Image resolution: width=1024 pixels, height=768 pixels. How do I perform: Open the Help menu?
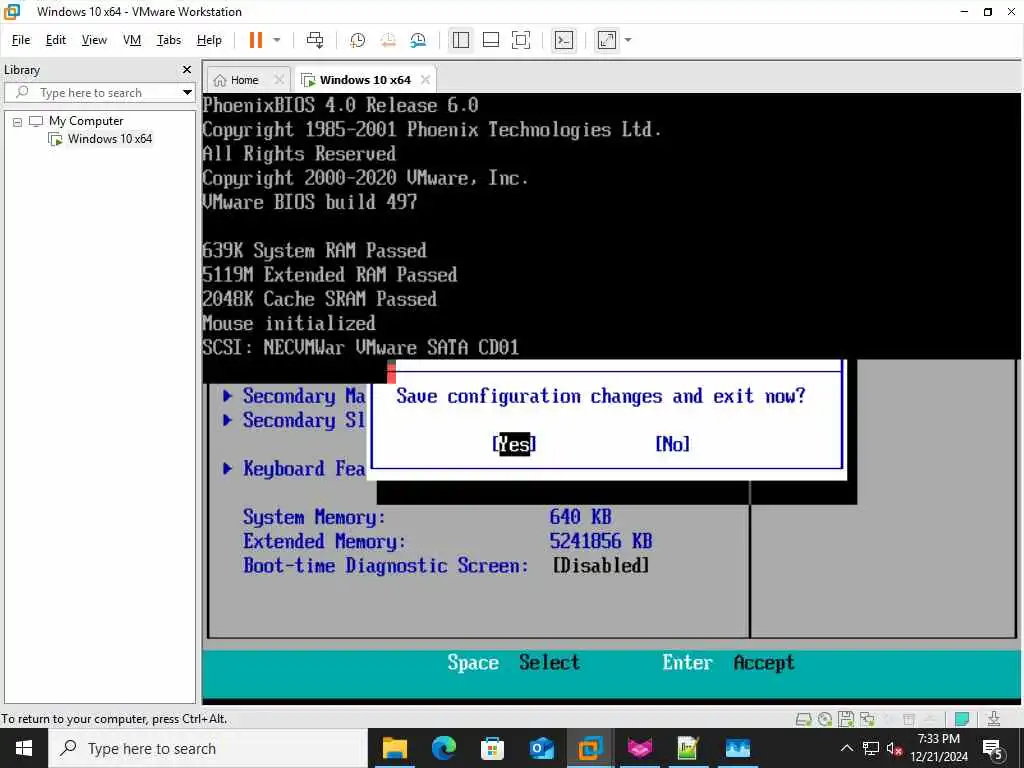(x=209, y=40)
